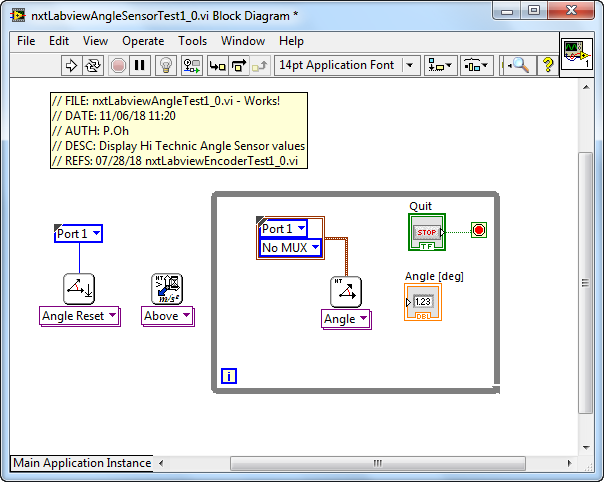Click the Search magnifier icon
Image resolution: width=604 pixels, height=482 pixels.
click(518, 65)
